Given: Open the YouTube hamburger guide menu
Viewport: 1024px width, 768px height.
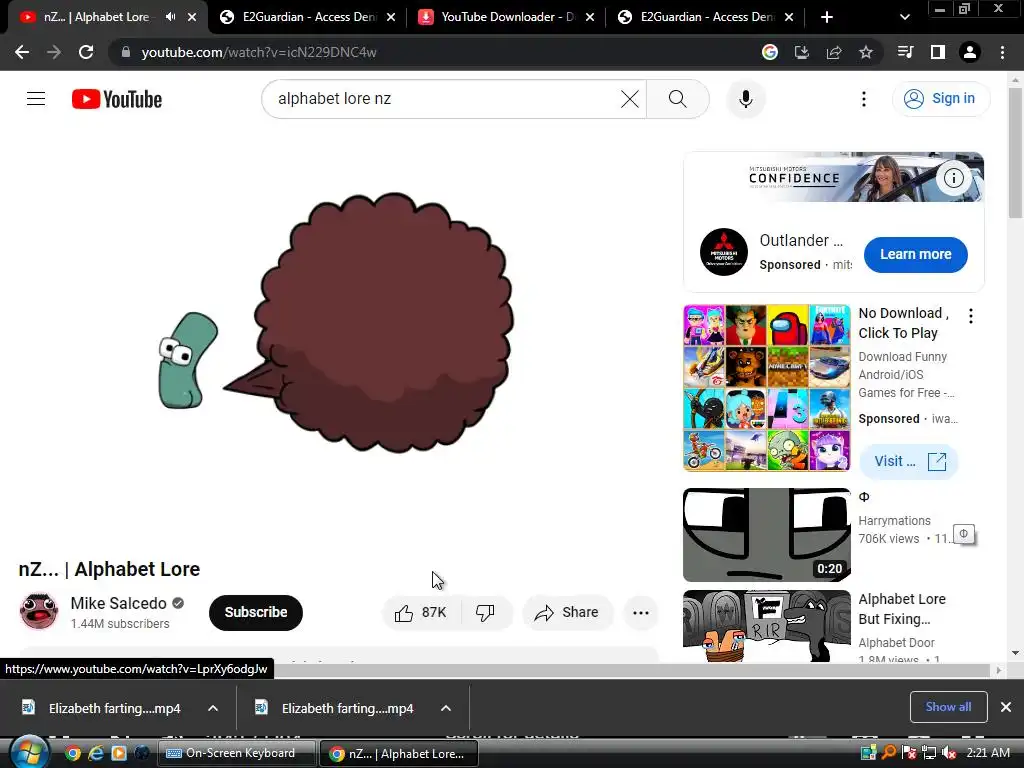Looking at the screenshot, I should pyautogui.click(x=36, y=99).
